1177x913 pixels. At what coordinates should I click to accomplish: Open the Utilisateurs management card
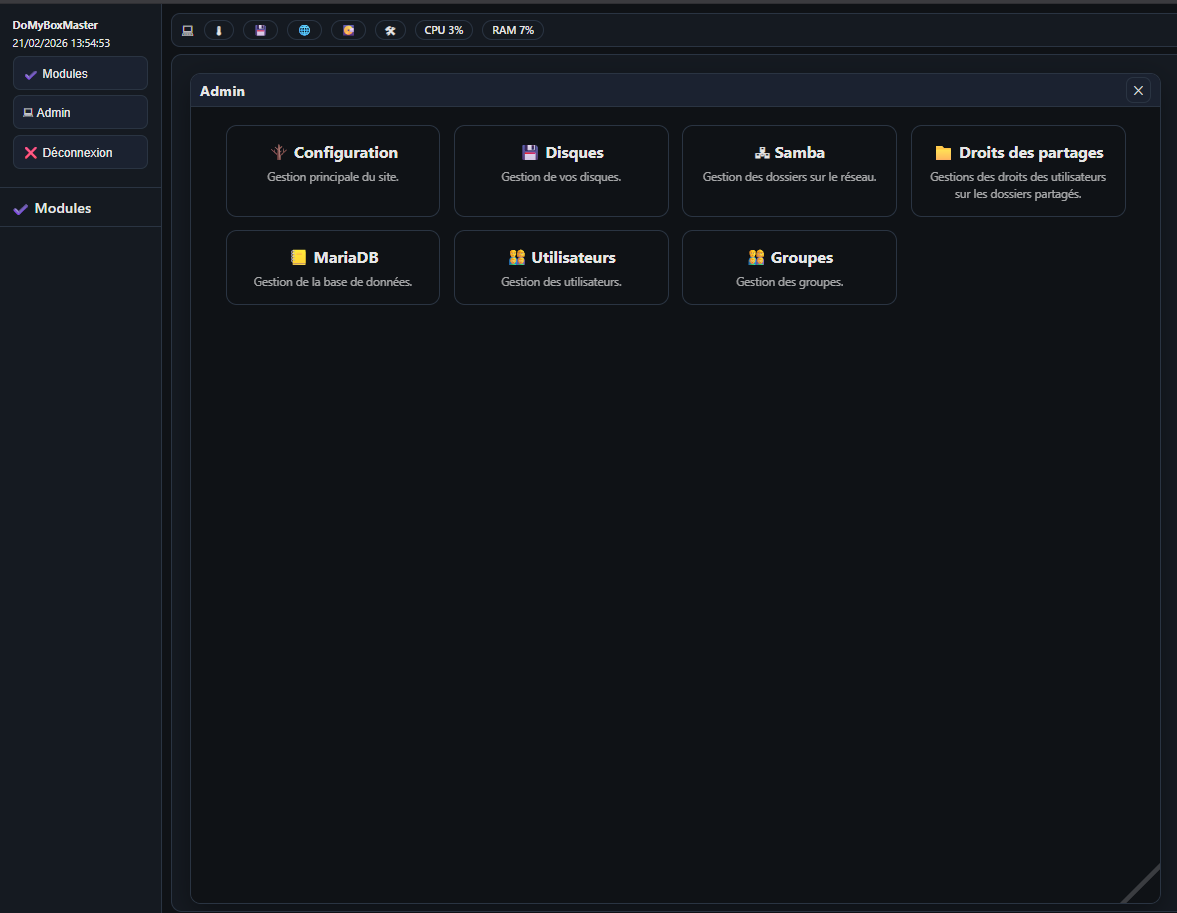coord(561,267)
